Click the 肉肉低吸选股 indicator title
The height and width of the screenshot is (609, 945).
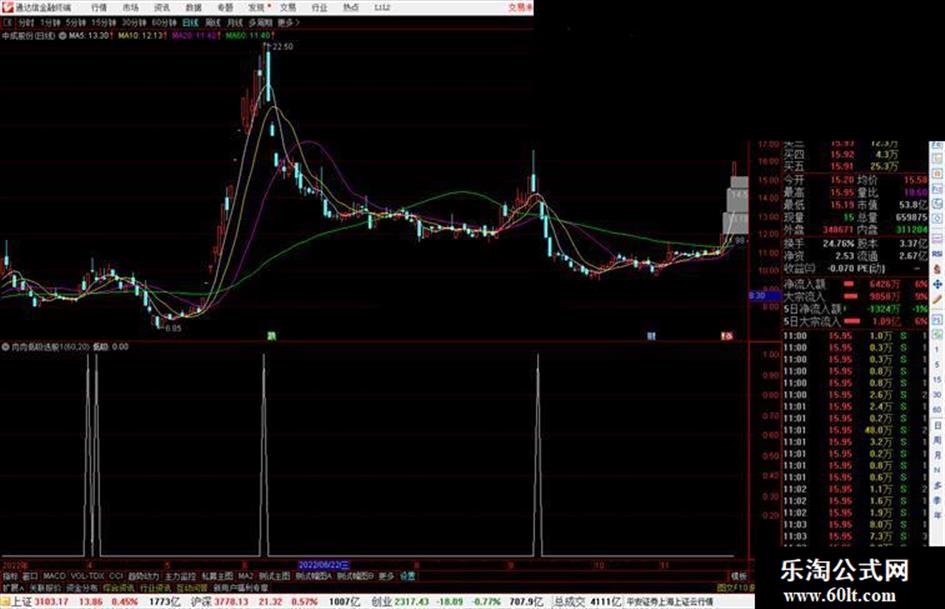coord(51,347)
